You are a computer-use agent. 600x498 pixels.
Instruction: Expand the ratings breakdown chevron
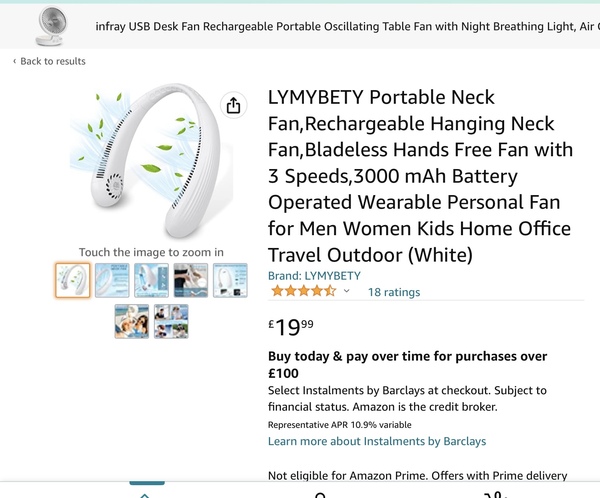(x=347, y=292)
